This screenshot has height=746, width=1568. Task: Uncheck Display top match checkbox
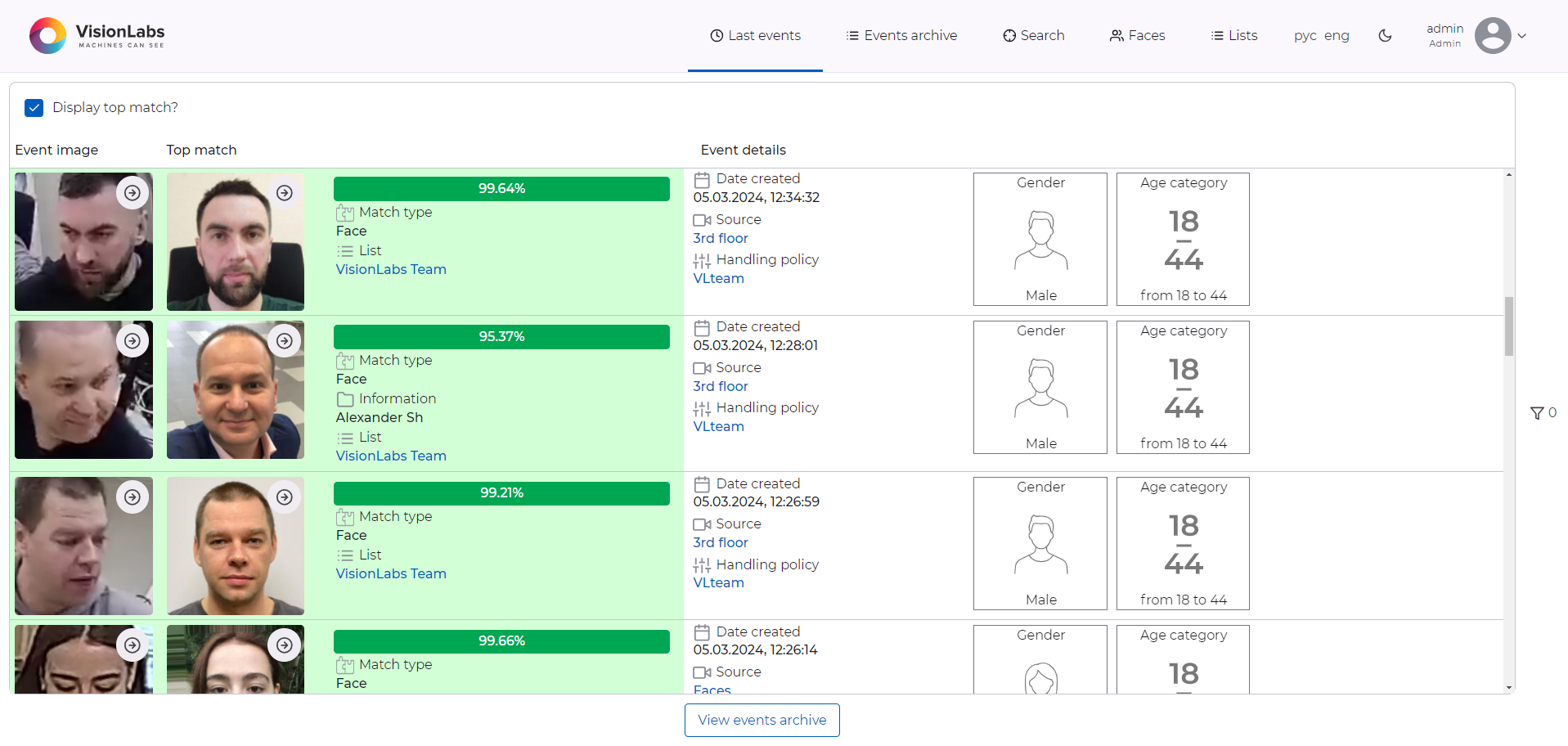click(34, 108)
